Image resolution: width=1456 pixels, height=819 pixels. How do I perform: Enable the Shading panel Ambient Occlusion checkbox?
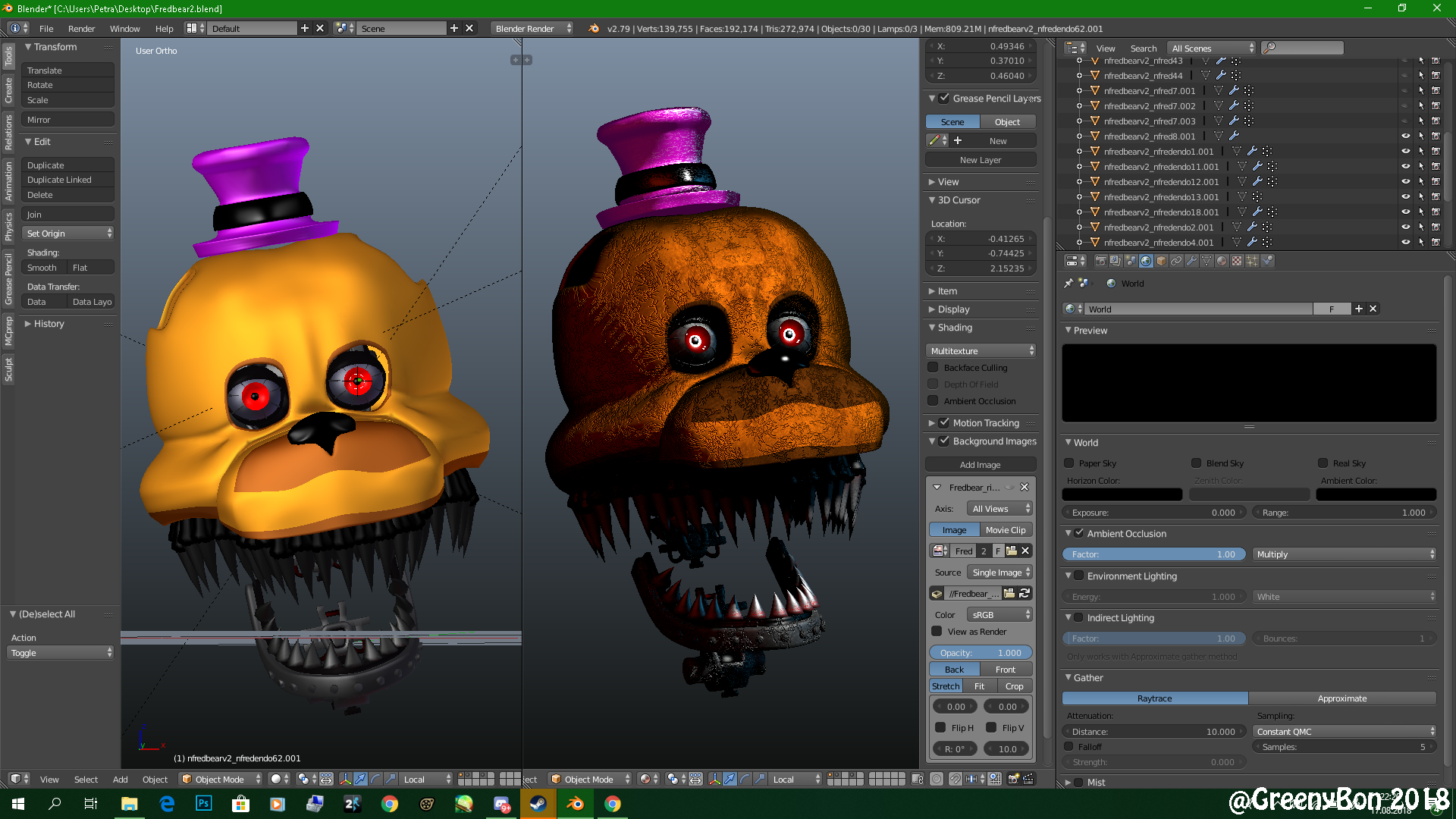tap(934, 401)
